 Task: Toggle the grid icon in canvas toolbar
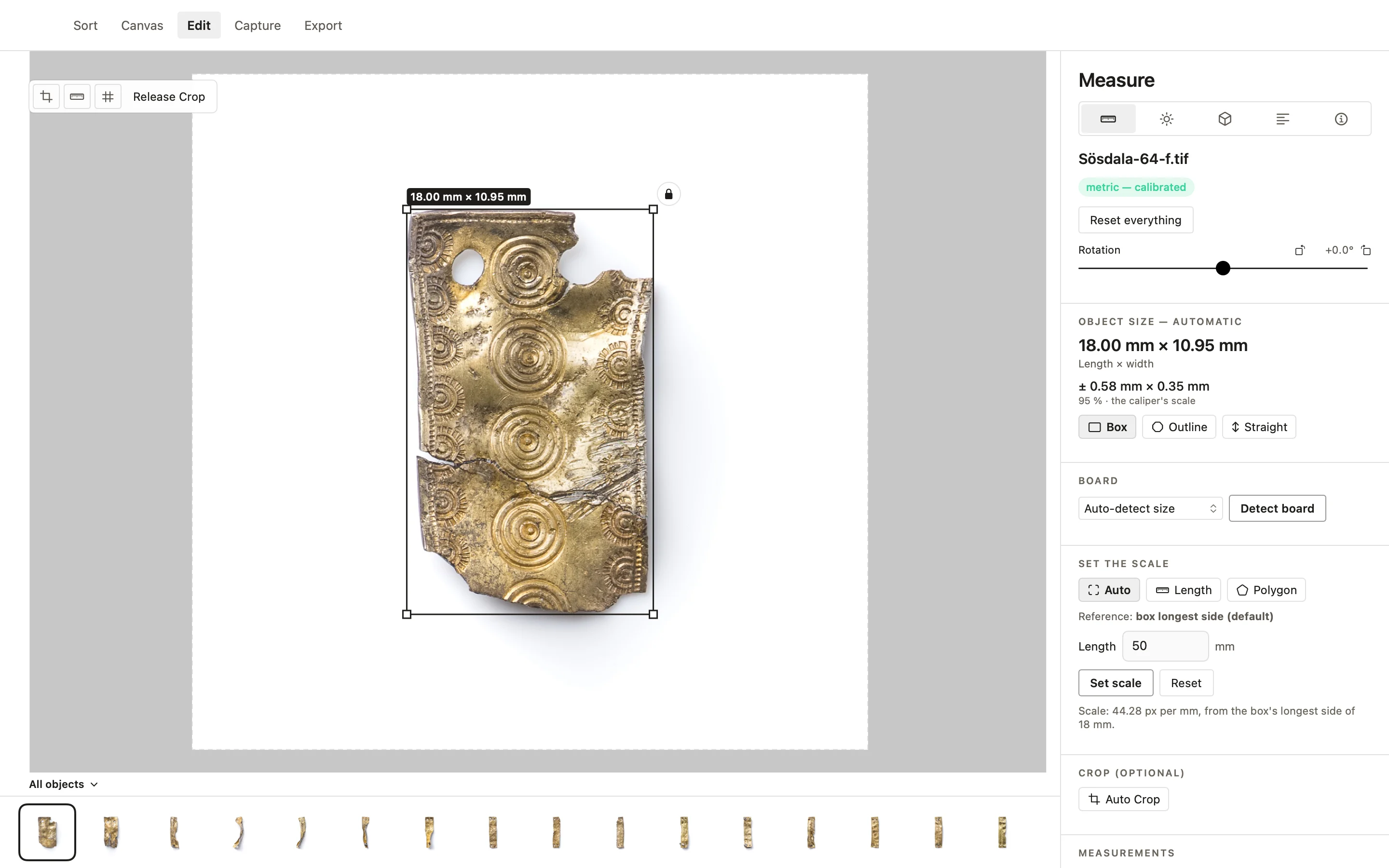pos(108,96)
